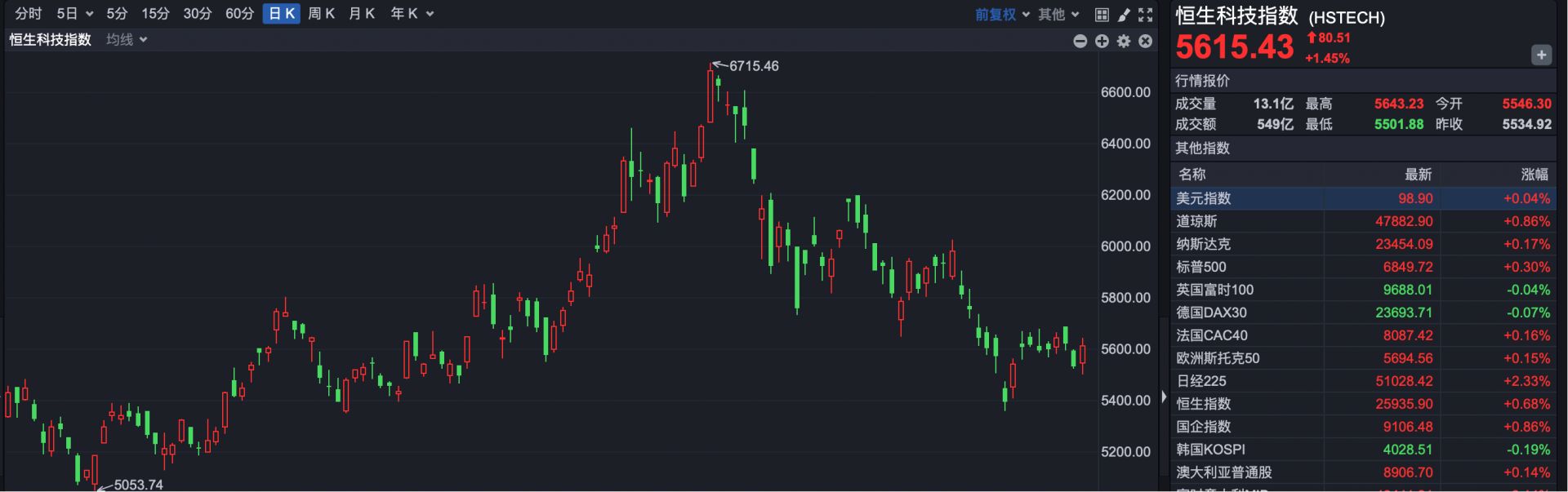This screenshot has width=1568, height=492.
Task: Select the drawing brush tool
Action: pos(1124,15)
